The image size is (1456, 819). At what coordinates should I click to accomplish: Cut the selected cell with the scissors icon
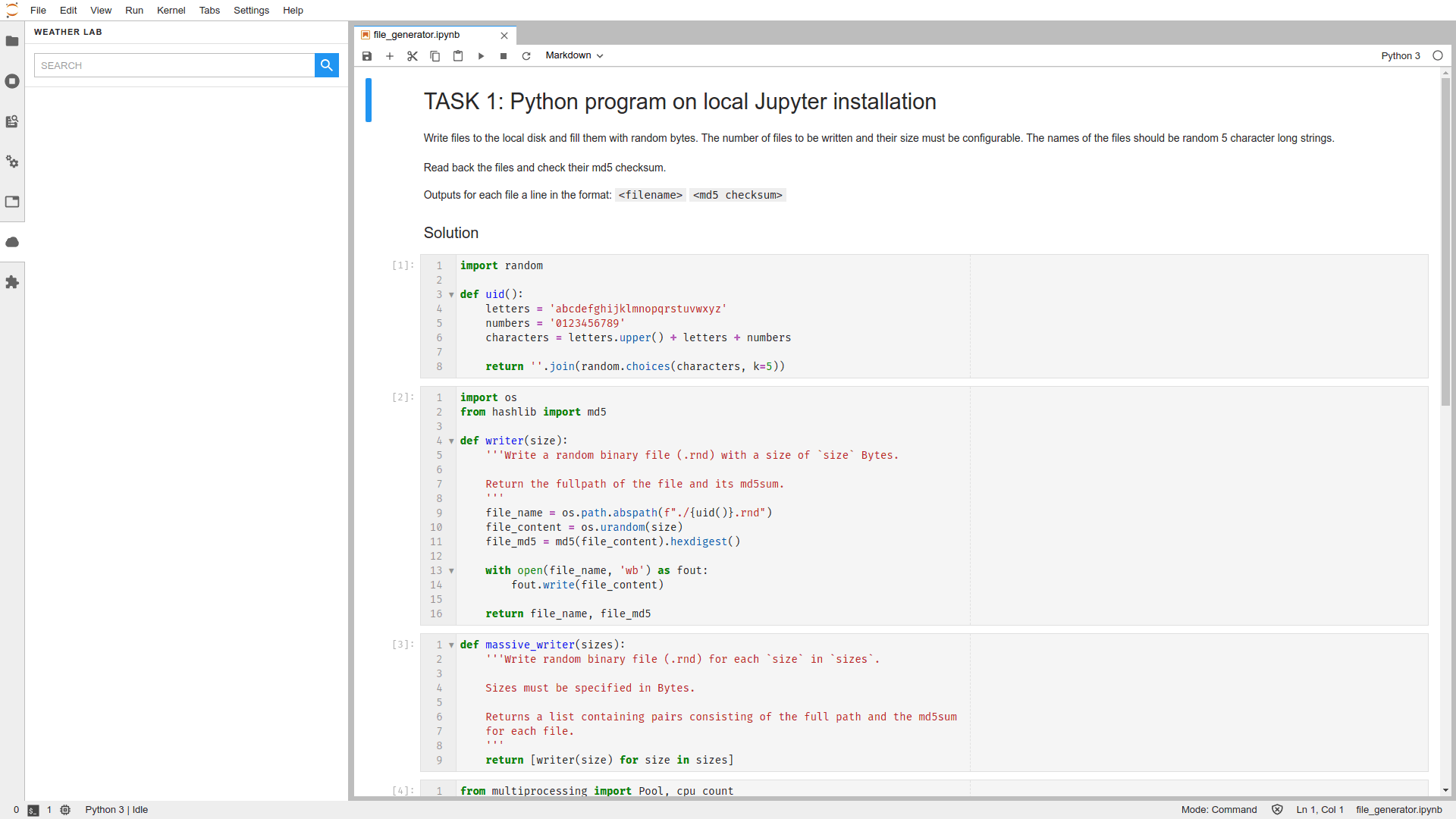point(413,56)
